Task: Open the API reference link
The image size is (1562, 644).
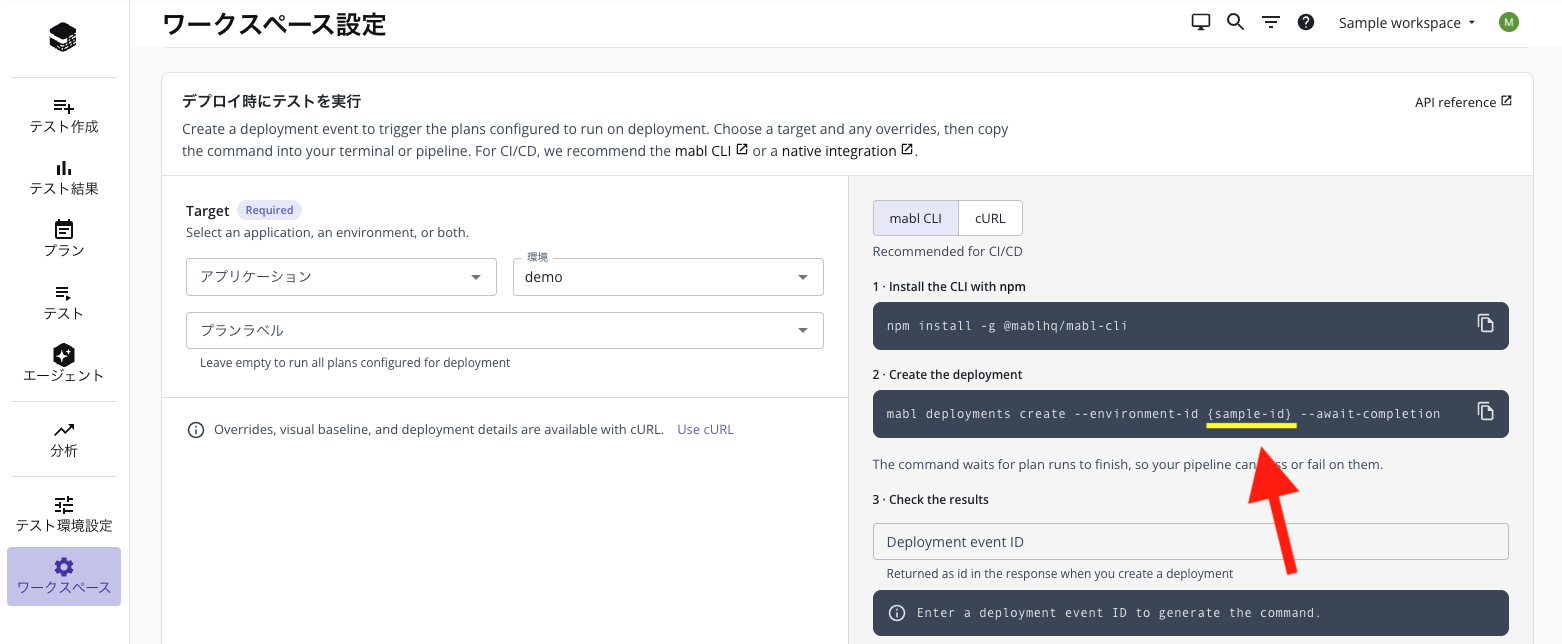Action: (x=1463, y=102)
